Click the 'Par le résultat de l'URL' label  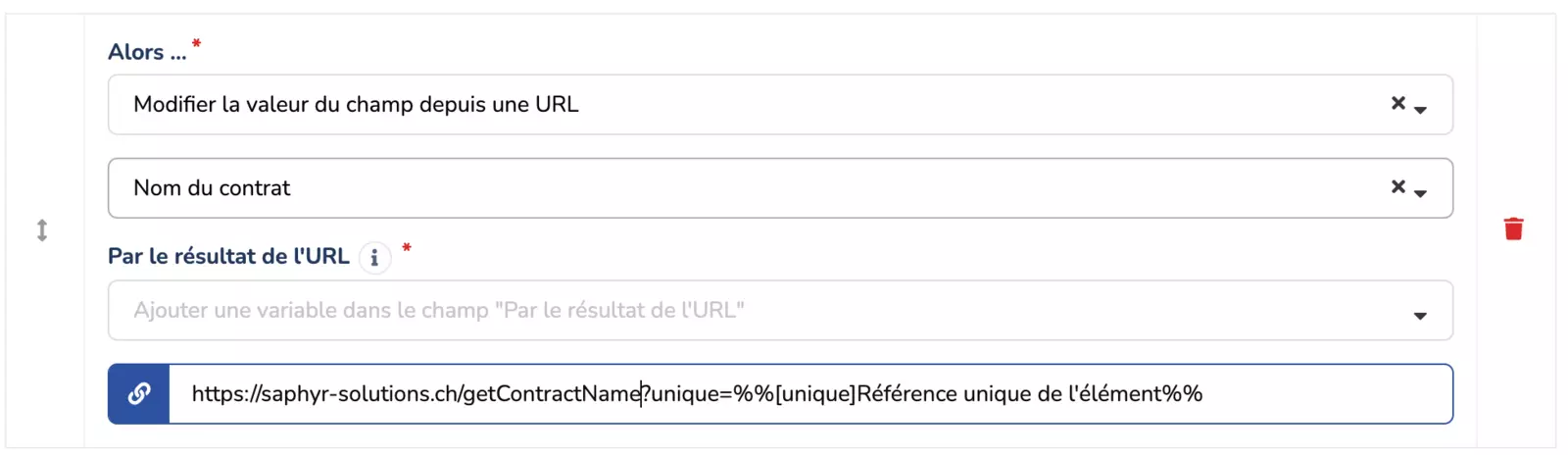click(228, 257)
